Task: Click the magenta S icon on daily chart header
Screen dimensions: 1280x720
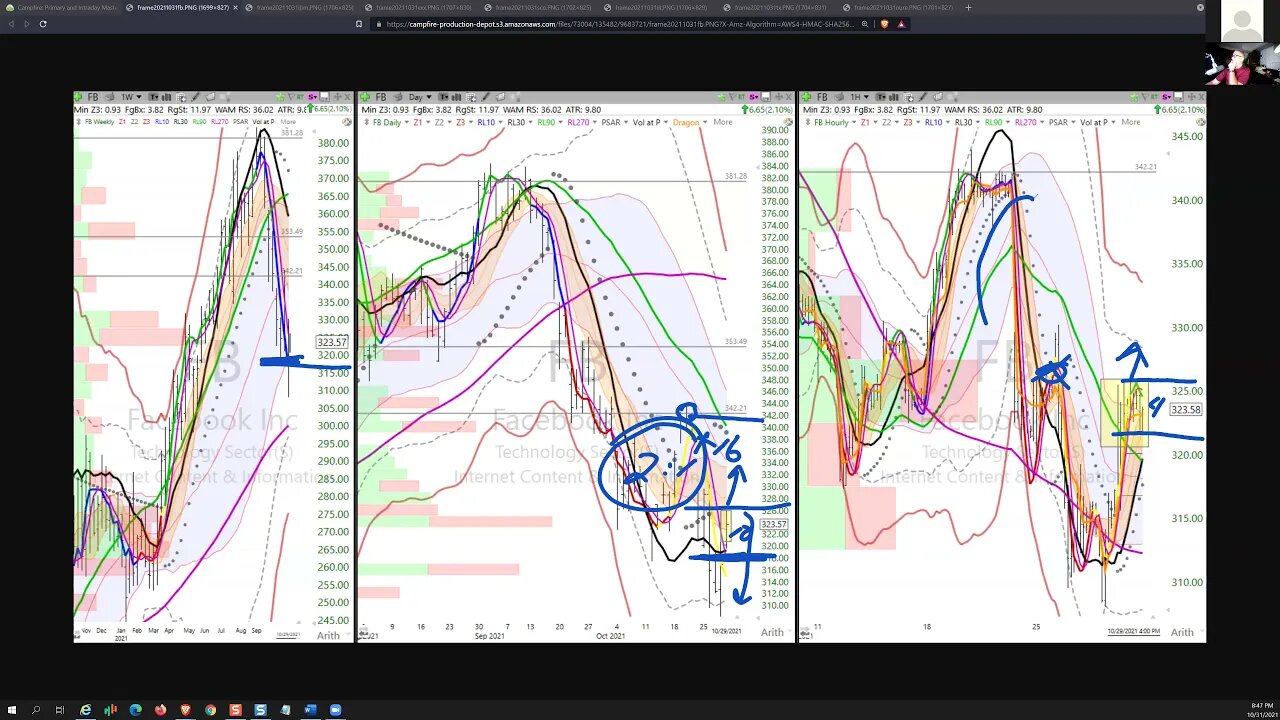Action: tap(753, 97)
